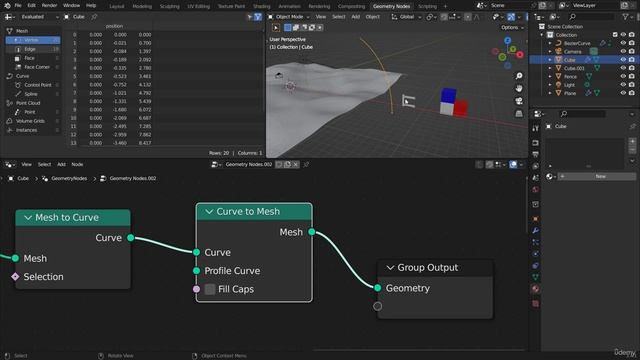Screen dimensions: 640x360
Task: Click the Z axis gizmo
Action: (507, 40)
